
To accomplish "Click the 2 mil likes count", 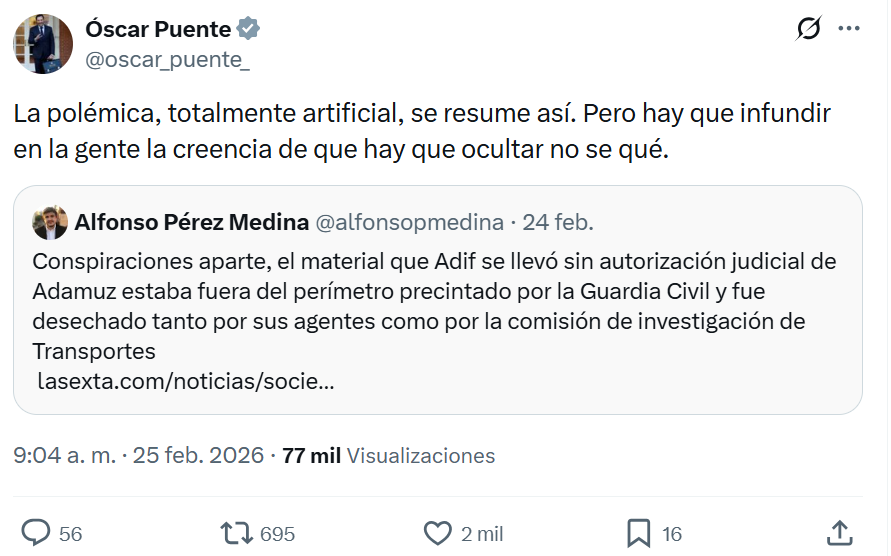I will point(482,534).
